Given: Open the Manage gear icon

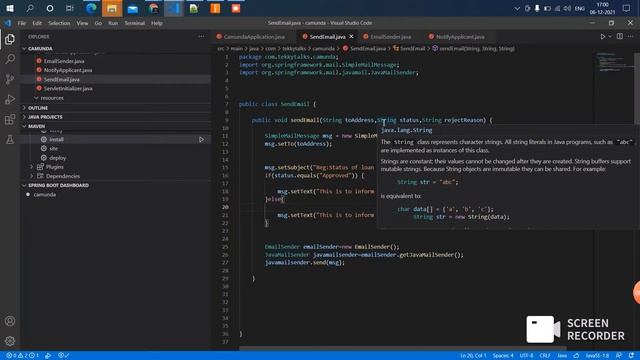Looking at the screenshot, I should [x=10, y=341].
